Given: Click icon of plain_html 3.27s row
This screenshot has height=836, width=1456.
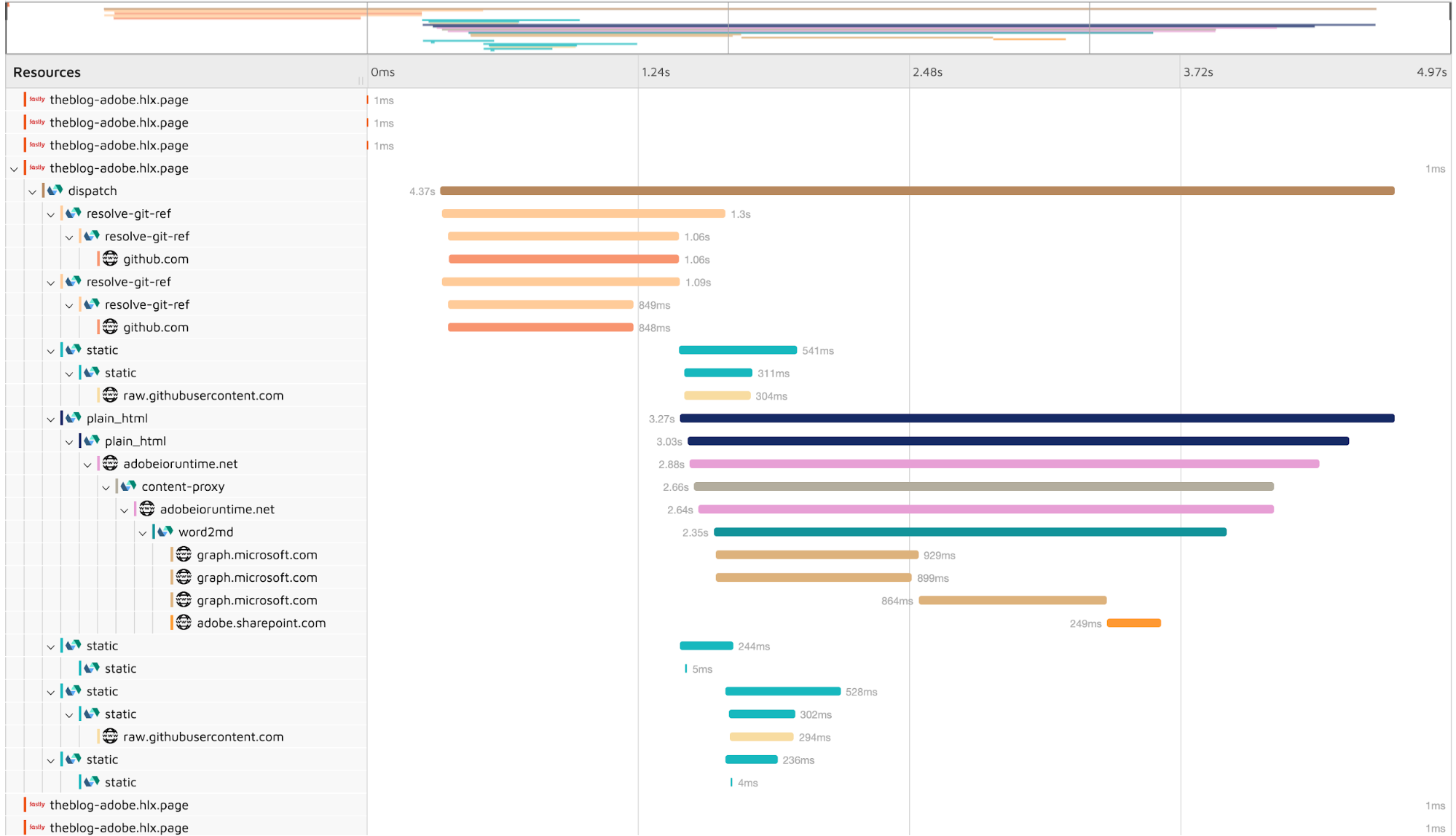Looking at the screenshot, I should 73,418.
